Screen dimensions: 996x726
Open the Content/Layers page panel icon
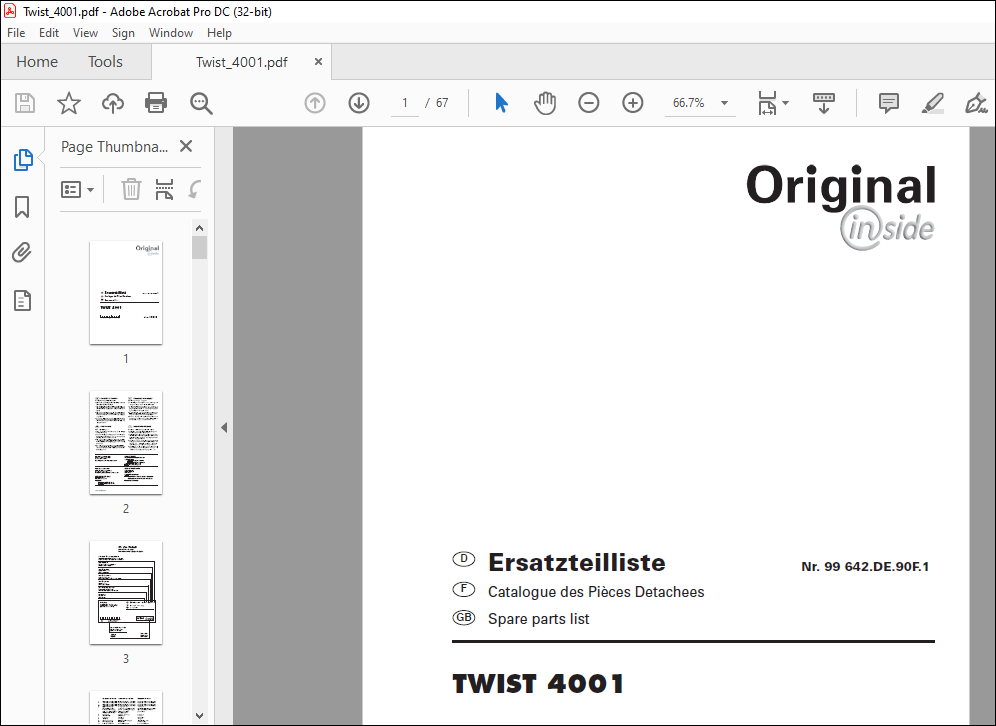click(22, 300)
